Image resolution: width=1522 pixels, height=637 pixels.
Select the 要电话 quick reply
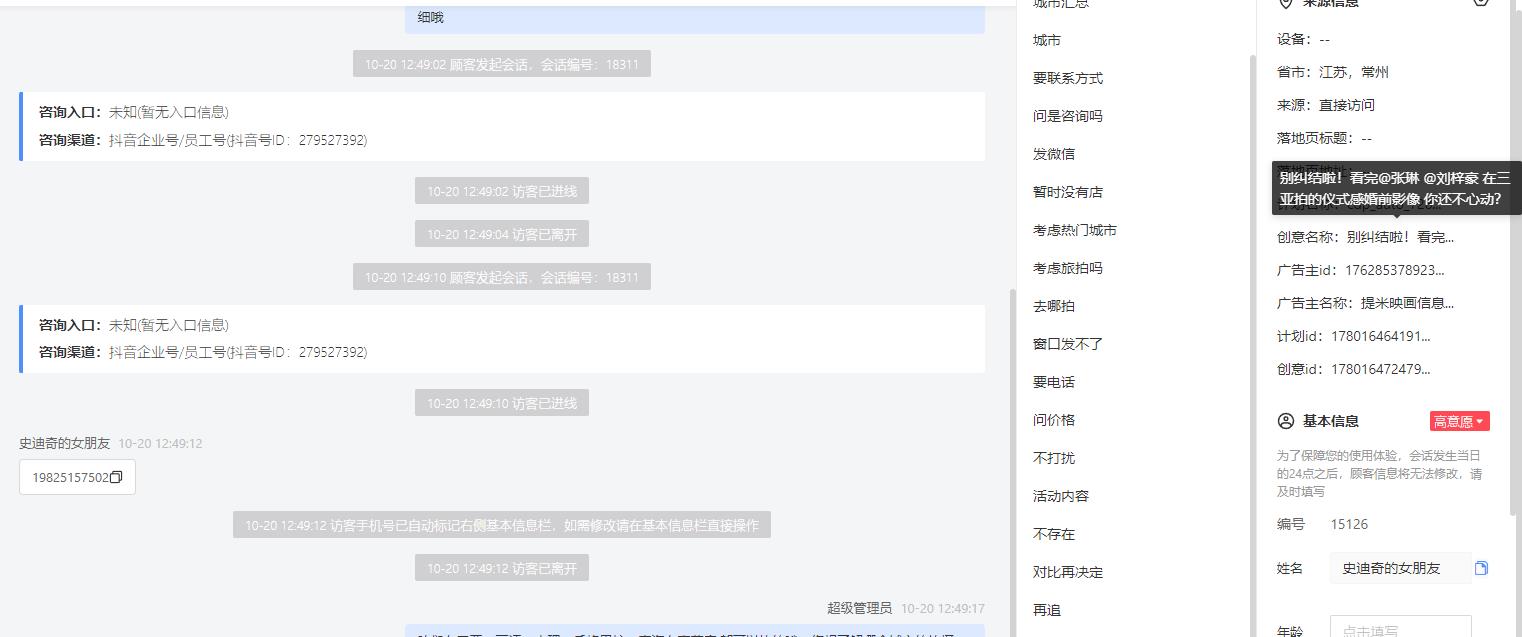(1054, 382)
